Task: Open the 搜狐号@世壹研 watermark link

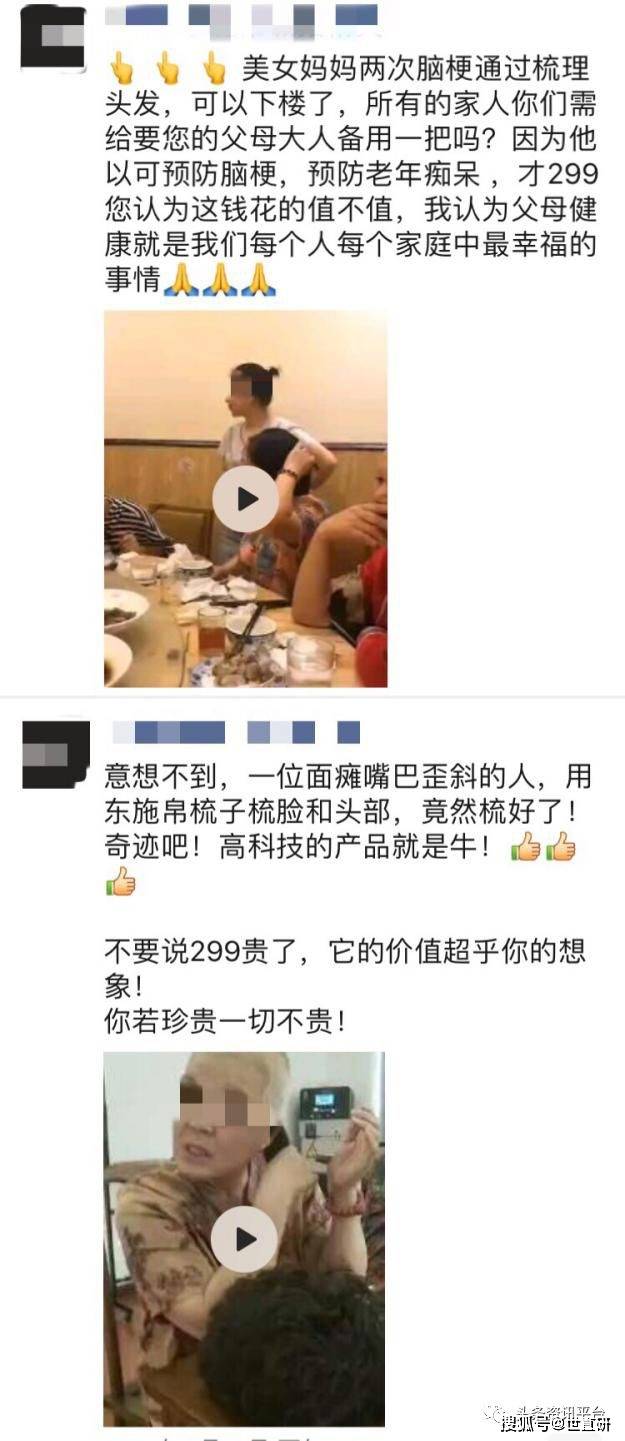Action: 555,1425
